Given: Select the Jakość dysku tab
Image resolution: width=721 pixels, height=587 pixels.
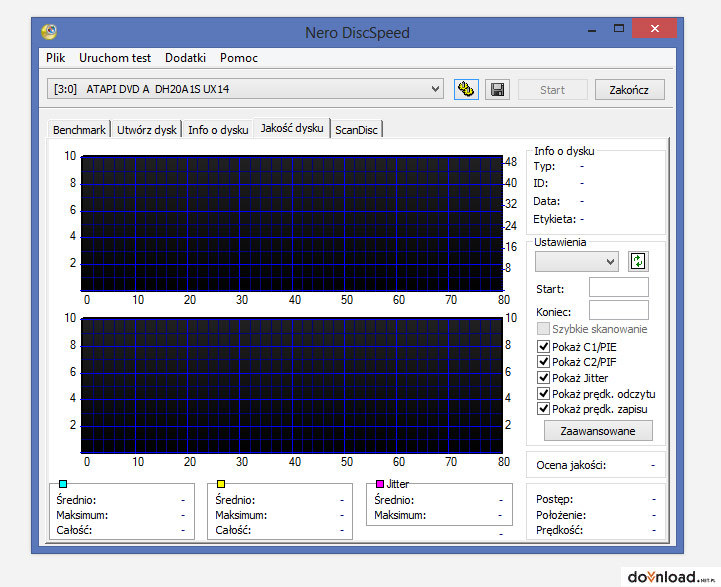Looking at the screenshot, I should pyautogui.click(x=292, y=128).
